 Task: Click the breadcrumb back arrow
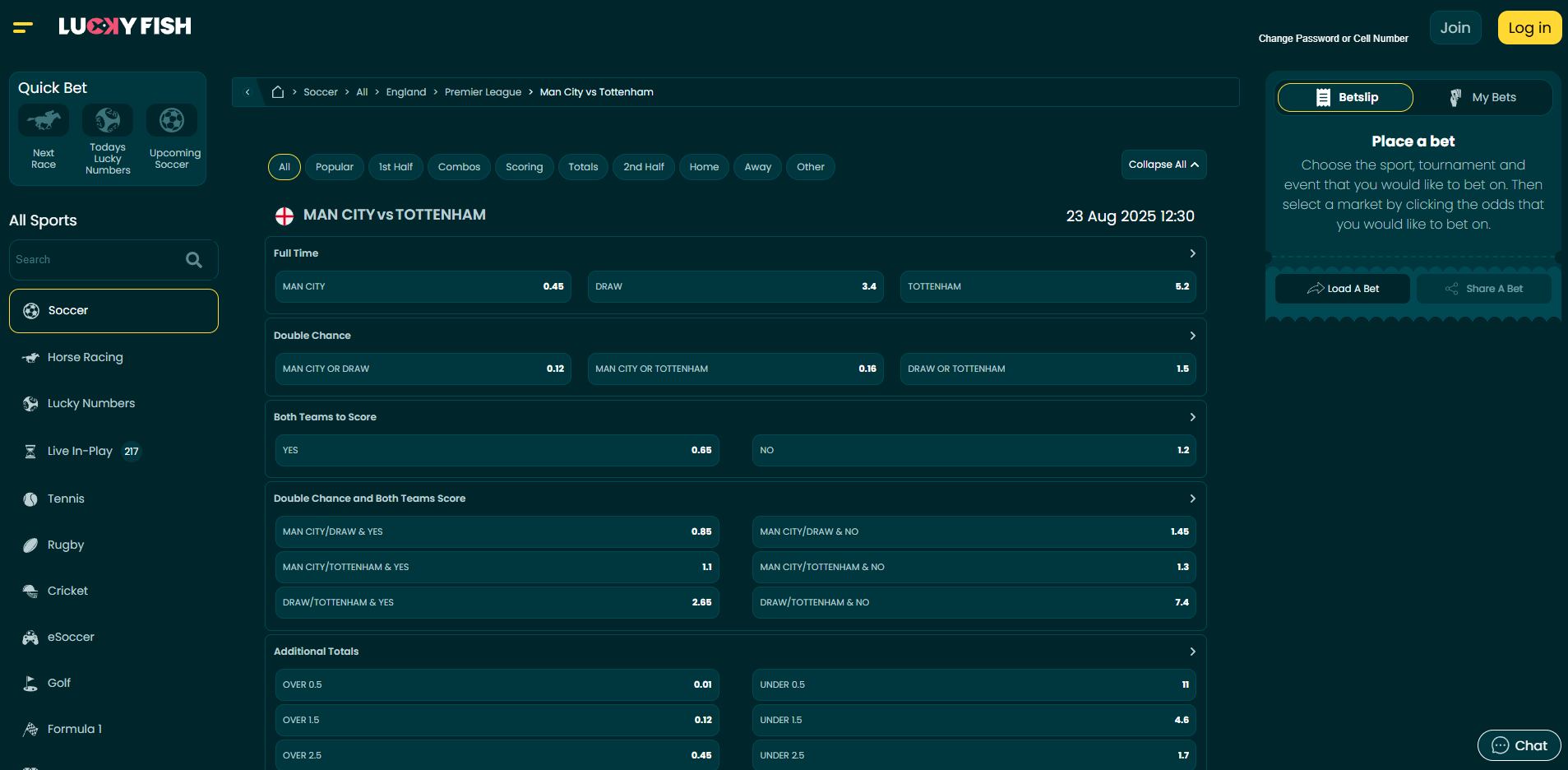coord(247,92)
